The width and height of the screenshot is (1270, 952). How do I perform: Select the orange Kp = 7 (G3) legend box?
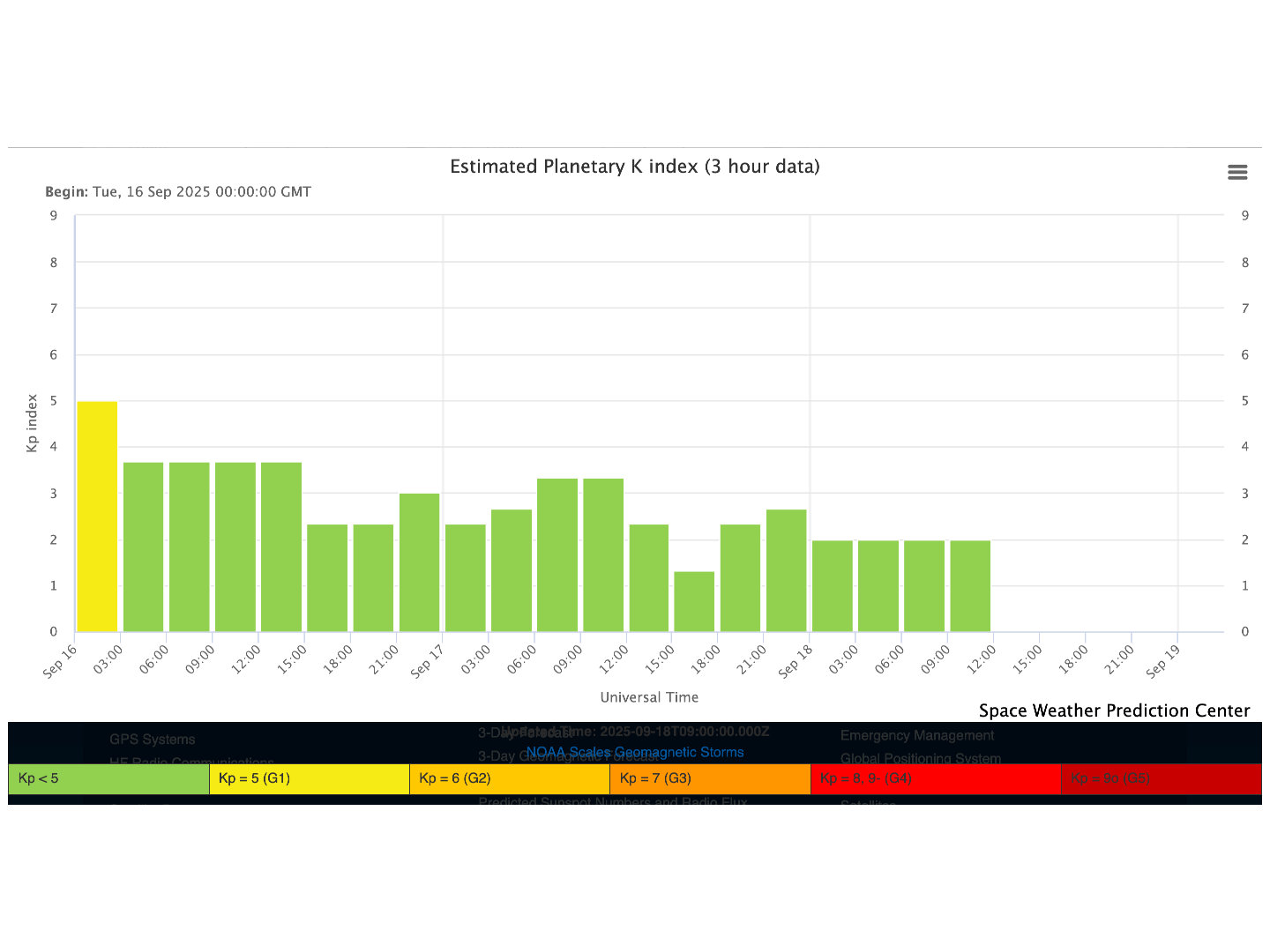pyautogui.click(x=709, y=779)
